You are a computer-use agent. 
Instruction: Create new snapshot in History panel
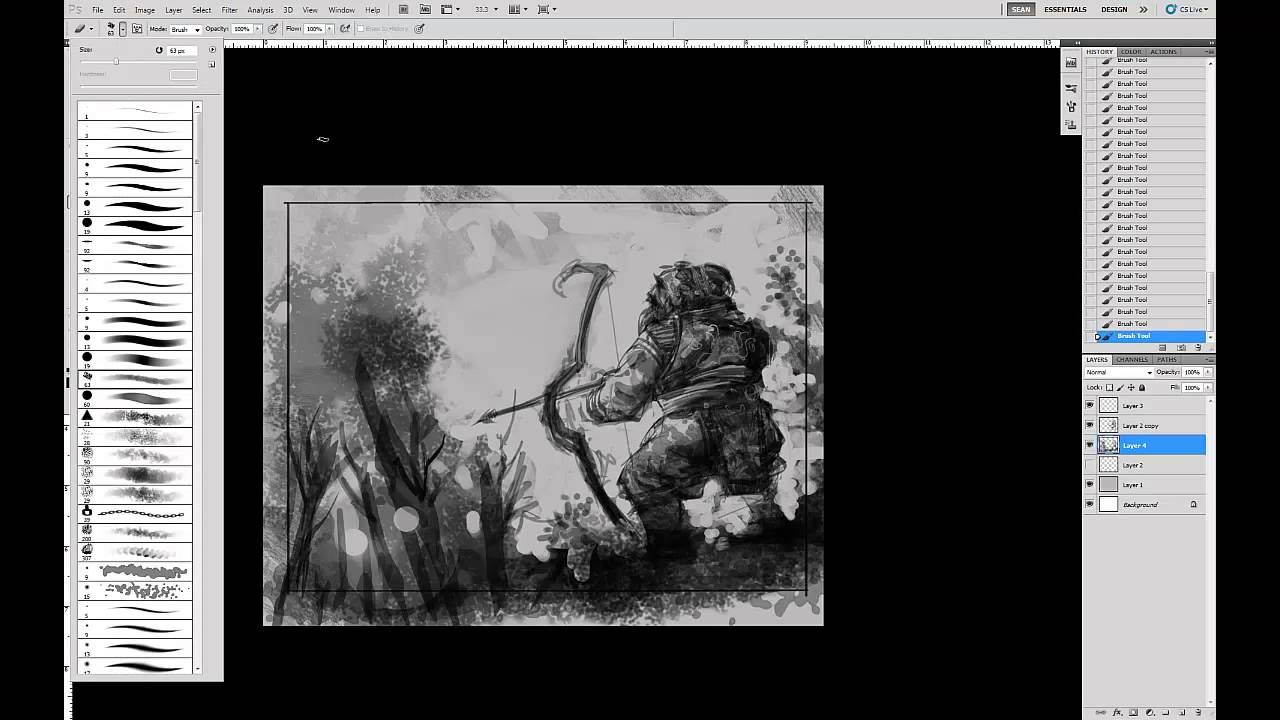pos(1180,347)
